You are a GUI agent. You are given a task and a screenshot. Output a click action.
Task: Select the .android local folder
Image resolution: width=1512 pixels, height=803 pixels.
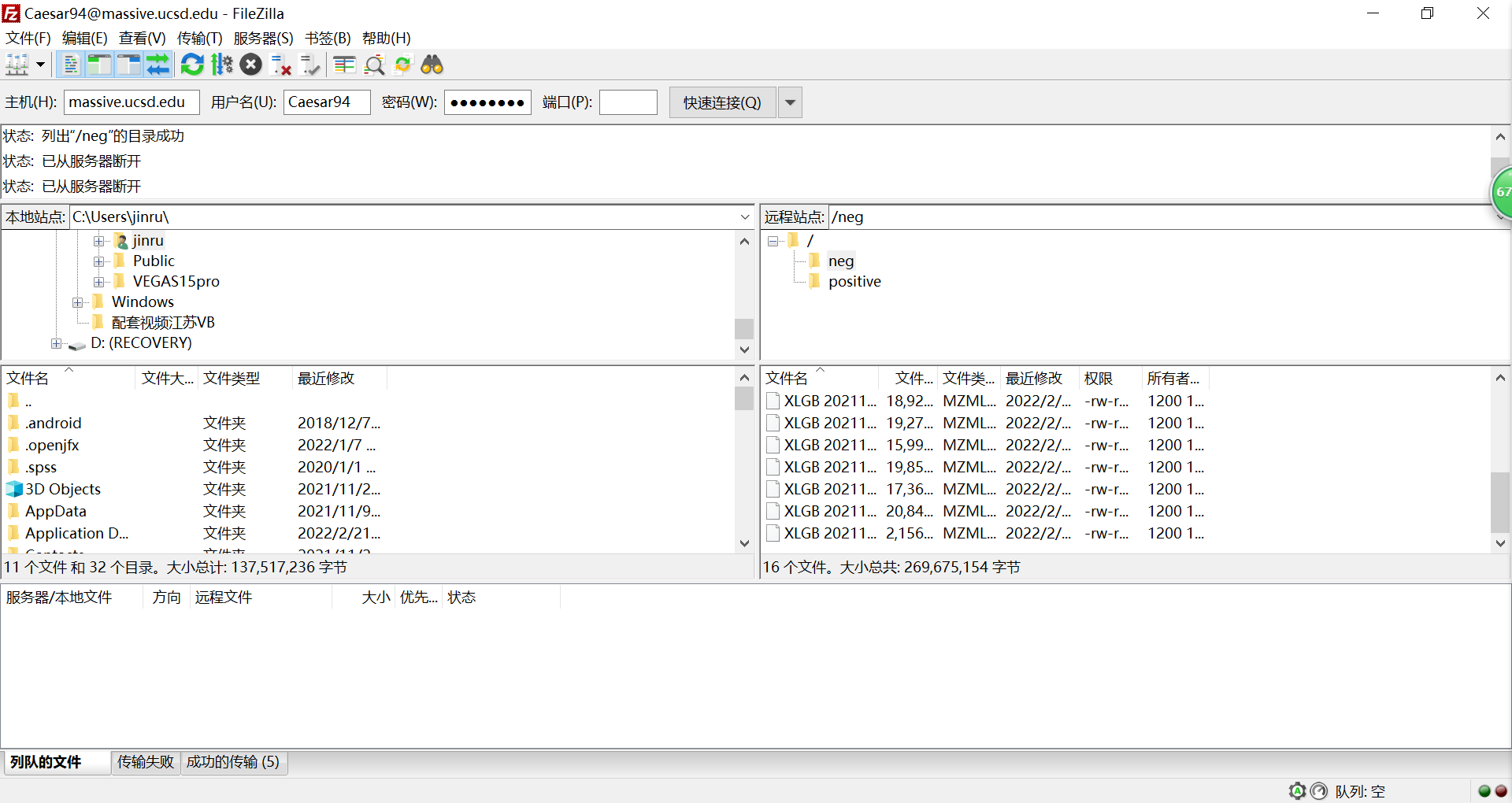click(53, 423)
